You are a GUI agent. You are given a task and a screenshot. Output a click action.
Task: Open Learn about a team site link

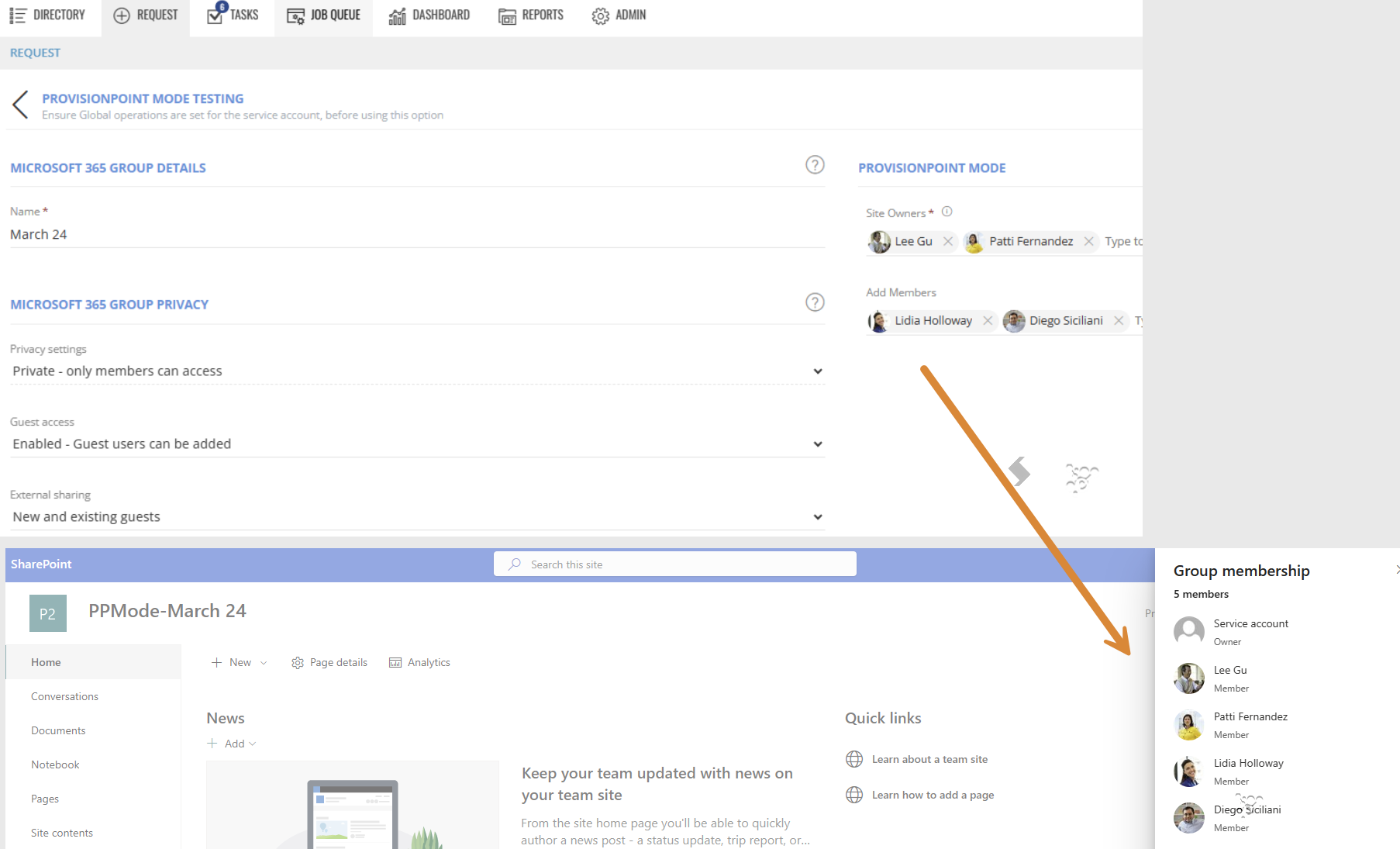coord(929,759)
